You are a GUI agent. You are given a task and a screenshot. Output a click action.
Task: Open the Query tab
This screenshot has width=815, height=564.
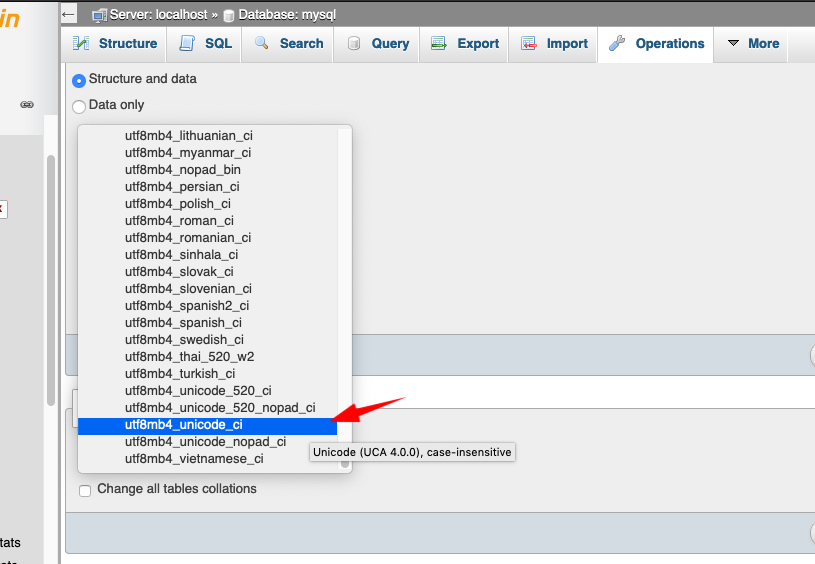[x=376, y=44]
